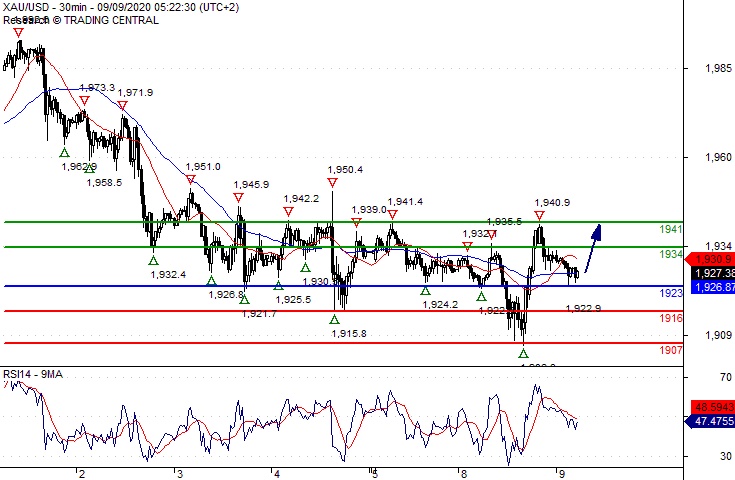Select the RSI14 - 9MA indicator label

33,374
